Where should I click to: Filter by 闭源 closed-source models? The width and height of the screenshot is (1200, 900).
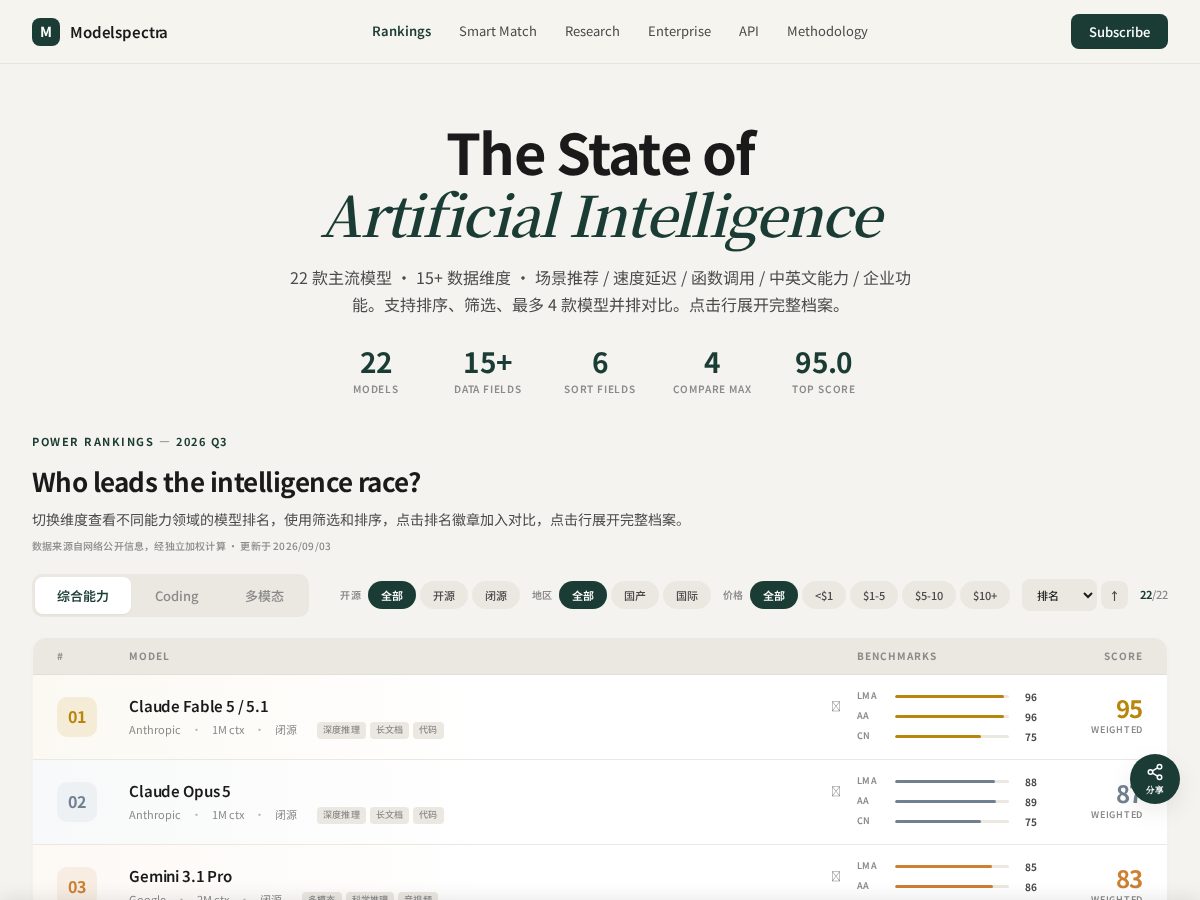click(496, 595)
